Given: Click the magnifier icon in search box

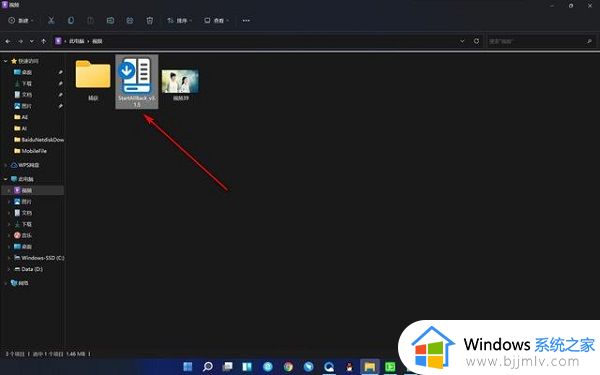Looking at the screenshot, I should tap(589, 41).
